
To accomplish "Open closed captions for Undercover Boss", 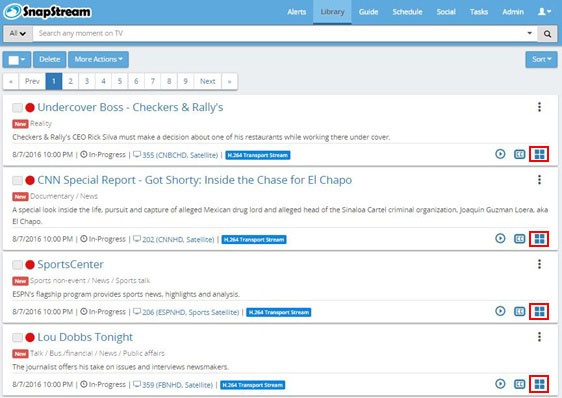I will point(519,154).
